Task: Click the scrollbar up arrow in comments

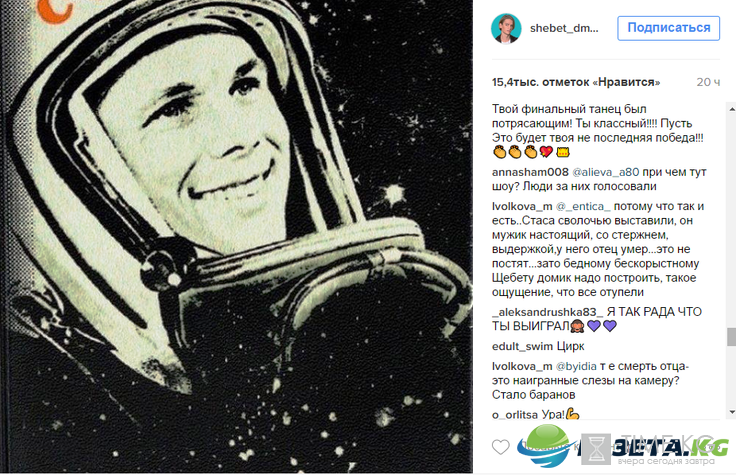Action: (731, 109)
